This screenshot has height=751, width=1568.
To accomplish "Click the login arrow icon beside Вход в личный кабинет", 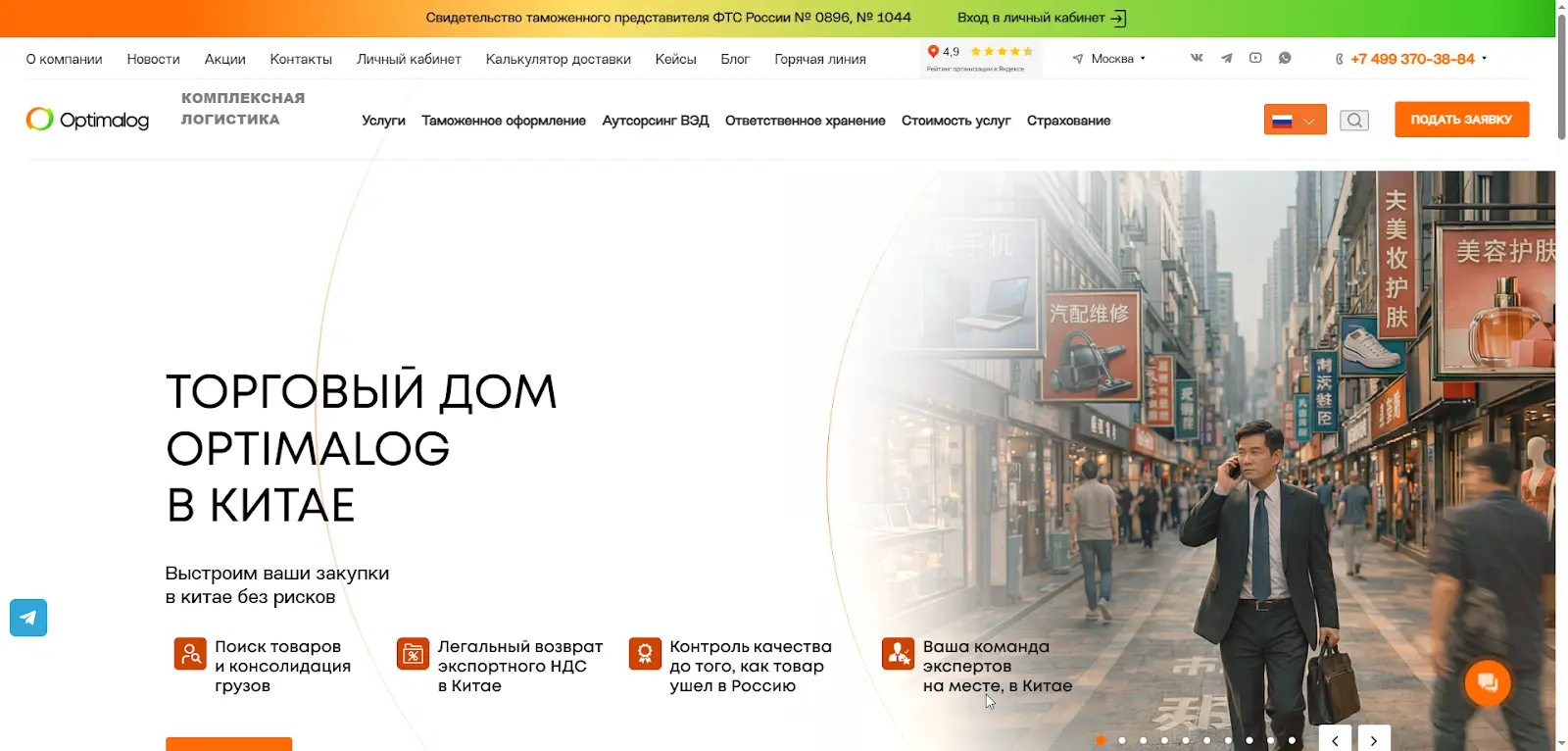I will pyautogui.click(x=1118, y=18).
